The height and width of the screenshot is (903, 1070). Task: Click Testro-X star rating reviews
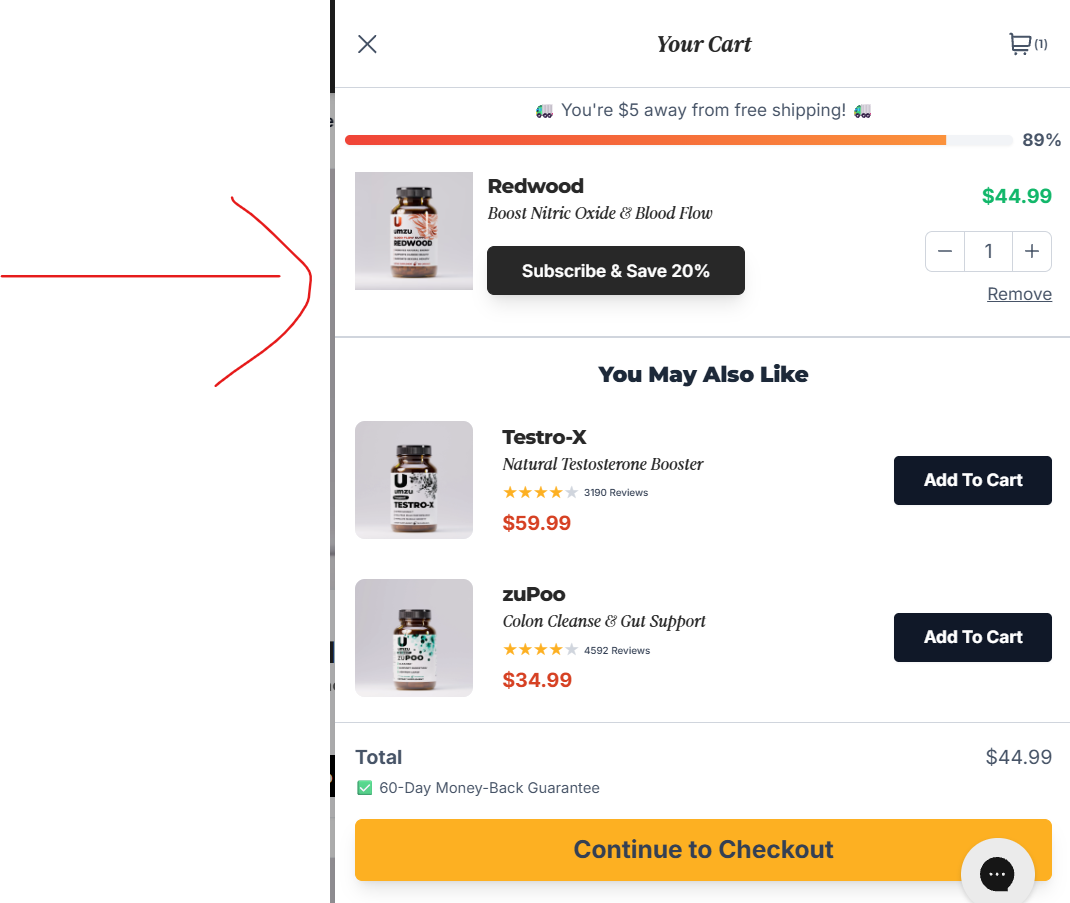coord(575,492)
